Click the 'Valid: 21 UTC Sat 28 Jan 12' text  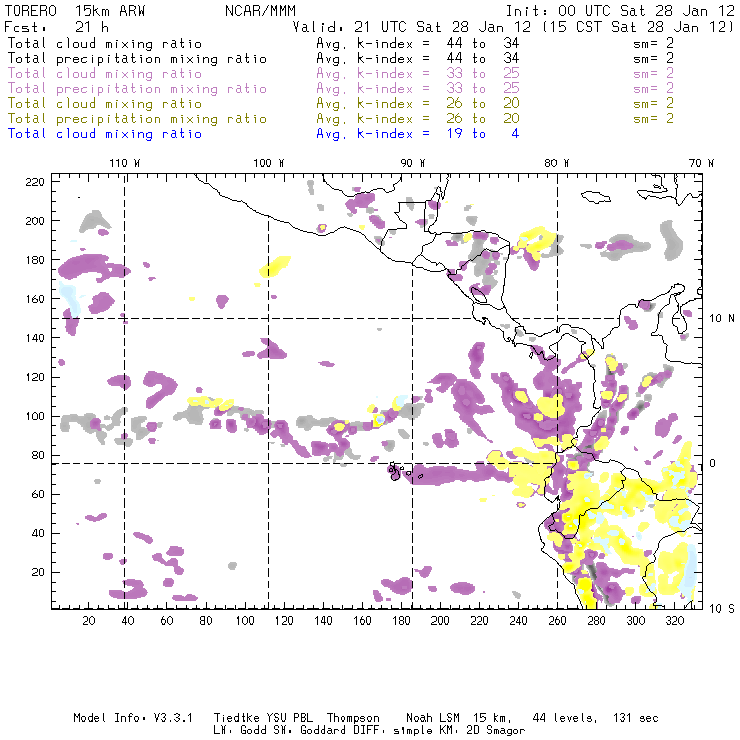(x=412, y=27)
